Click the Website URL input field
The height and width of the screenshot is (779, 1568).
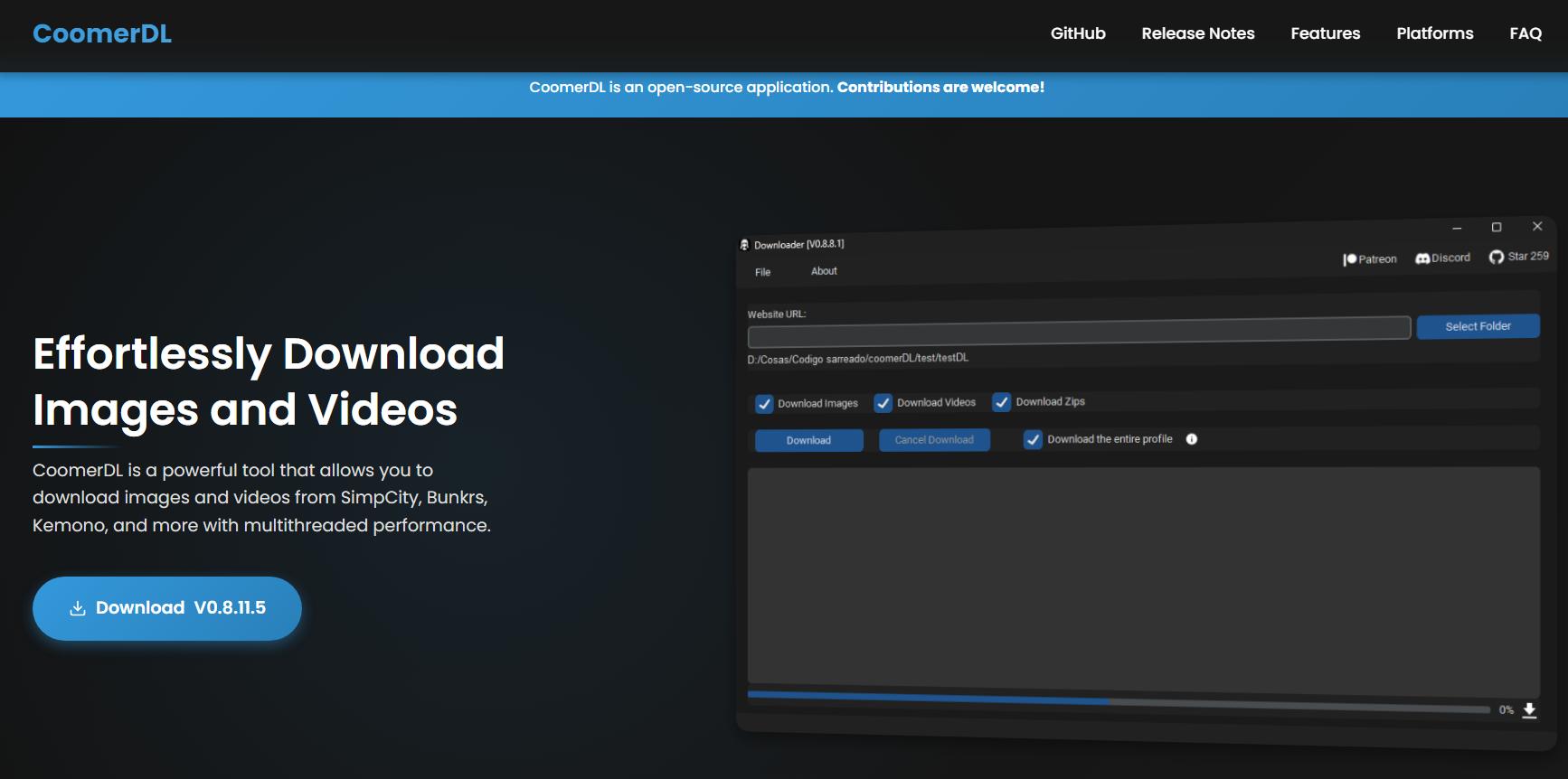coord(1079,333)
